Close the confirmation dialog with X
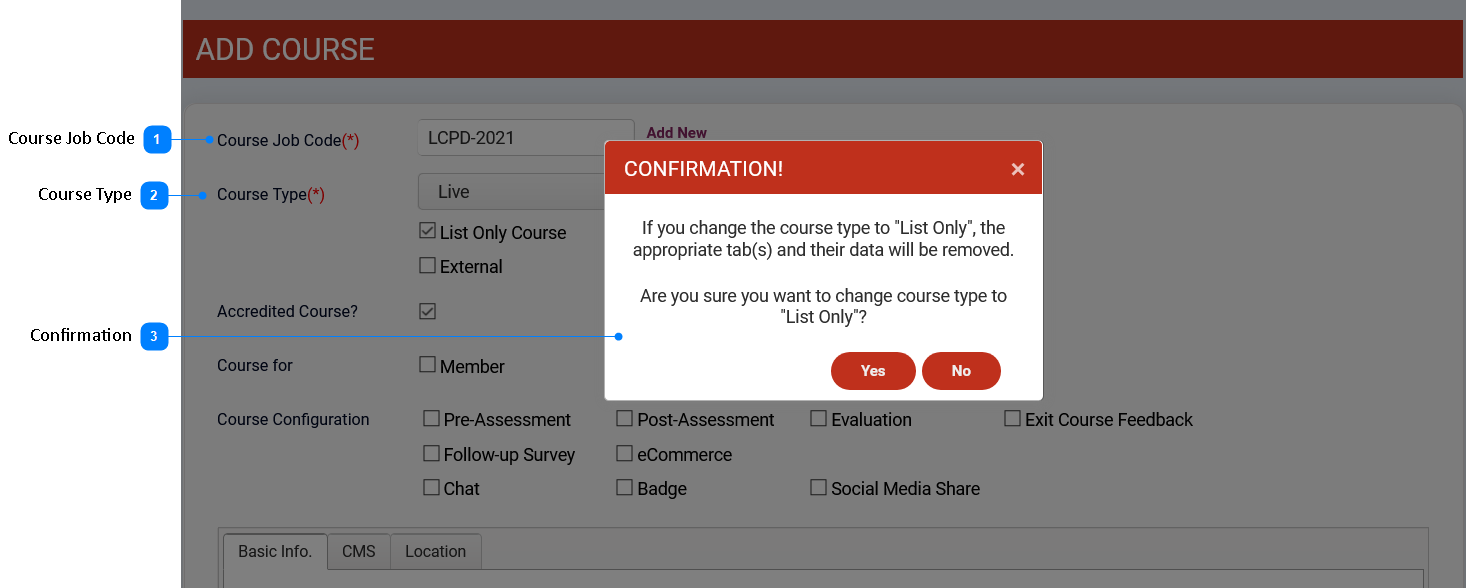Viewport: 1466px width, 588px height. pos(1017,169)
